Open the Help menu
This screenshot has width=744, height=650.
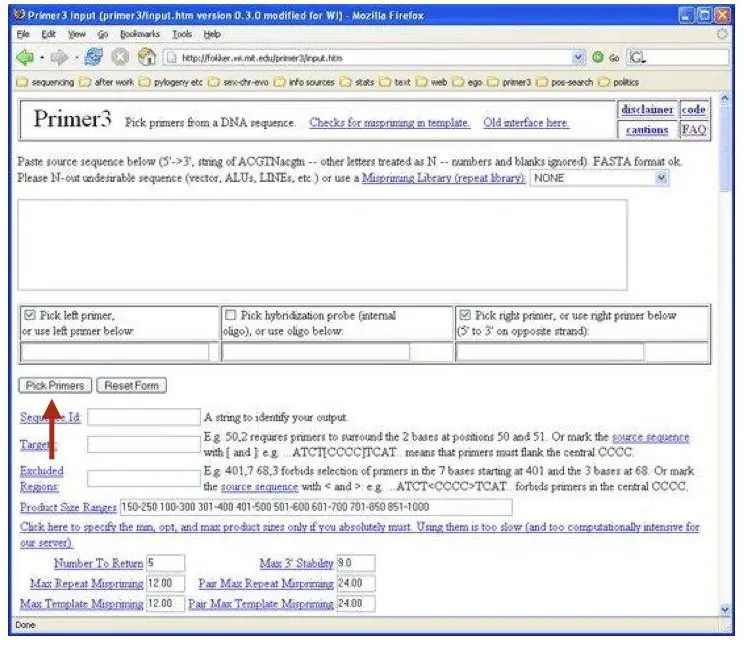212,34
